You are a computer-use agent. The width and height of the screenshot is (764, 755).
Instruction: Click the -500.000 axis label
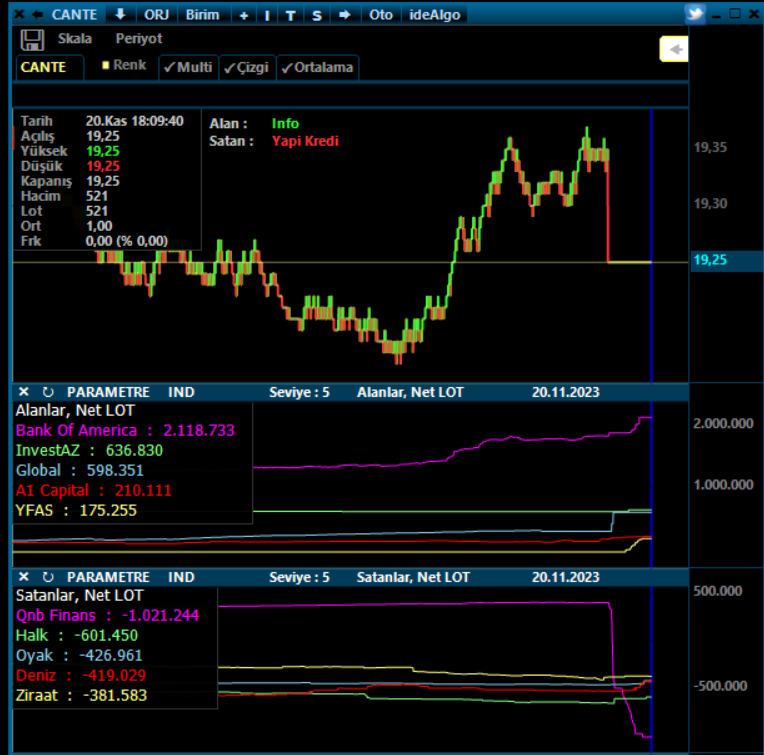[x=720, y=686]
